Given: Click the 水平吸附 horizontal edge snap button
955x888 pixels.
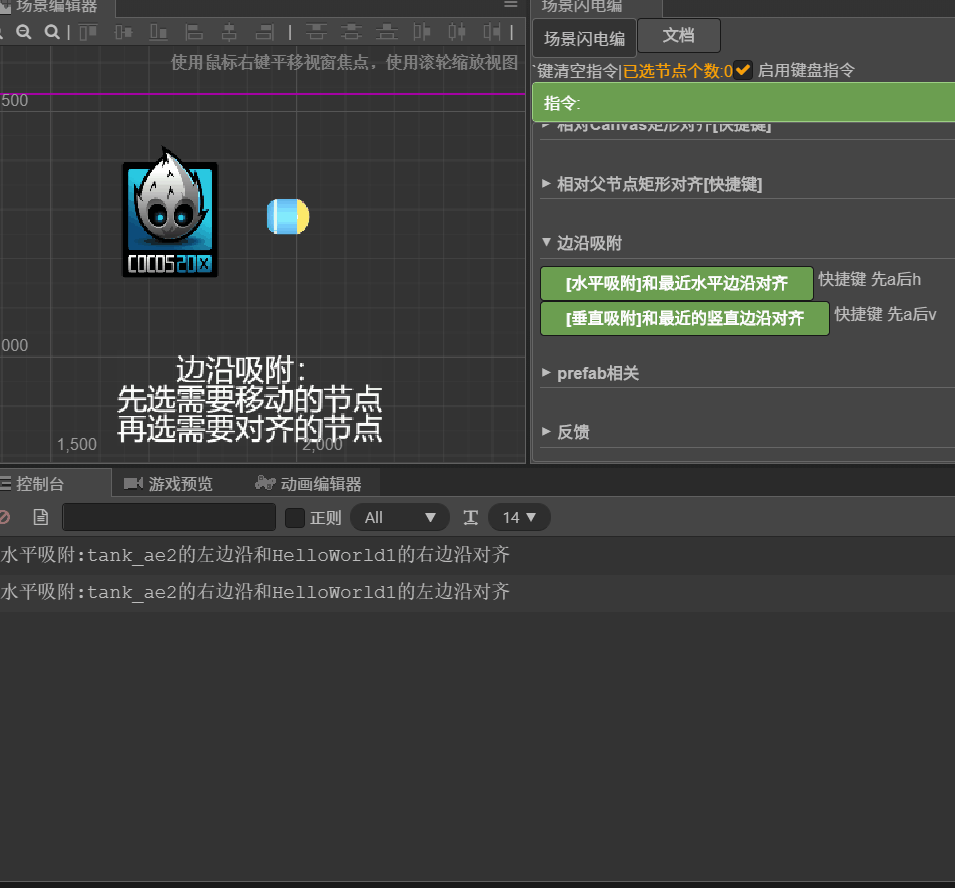Looking at the screenshot, I should pyautogui.click(x=677, y=283).
